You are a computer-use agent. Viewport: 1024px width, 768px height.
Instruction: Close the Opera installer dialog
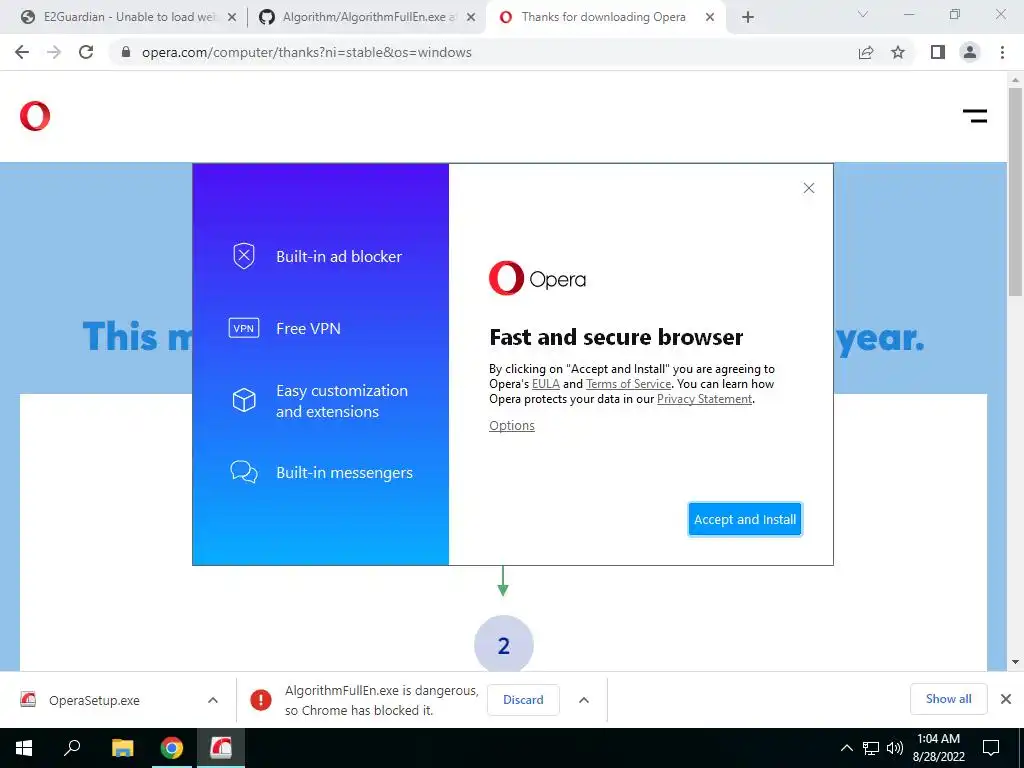(808, 188)
